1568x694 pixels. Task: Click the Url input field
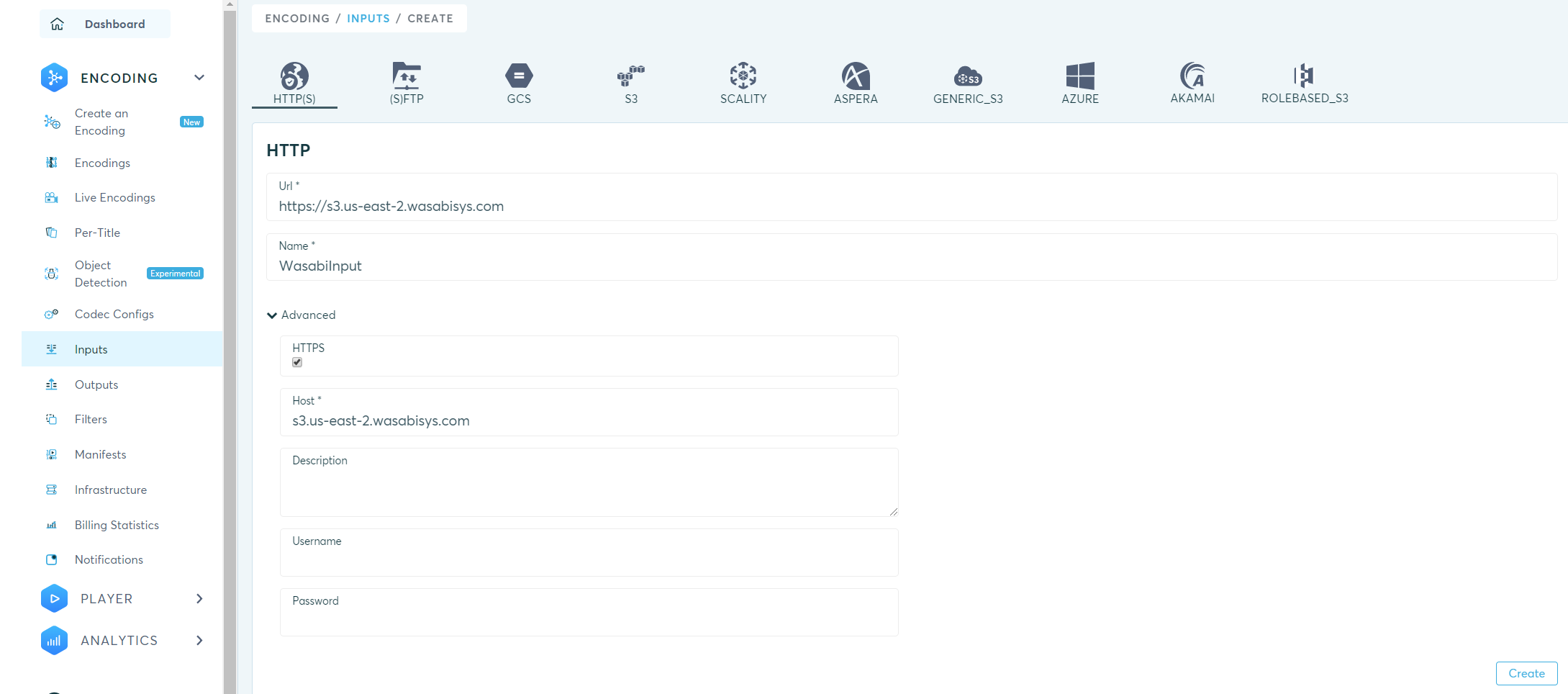click(912, 197)
